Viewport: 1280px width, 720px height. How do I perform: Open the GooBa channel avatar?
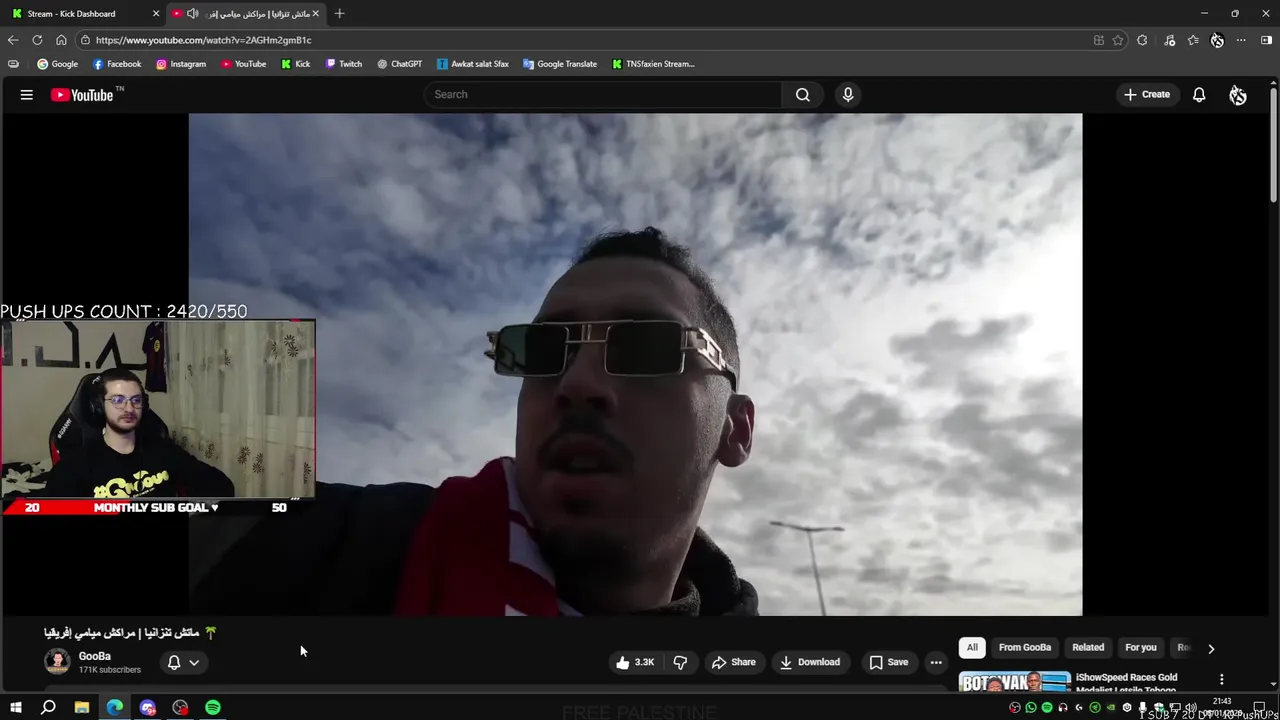pos(57,662)
